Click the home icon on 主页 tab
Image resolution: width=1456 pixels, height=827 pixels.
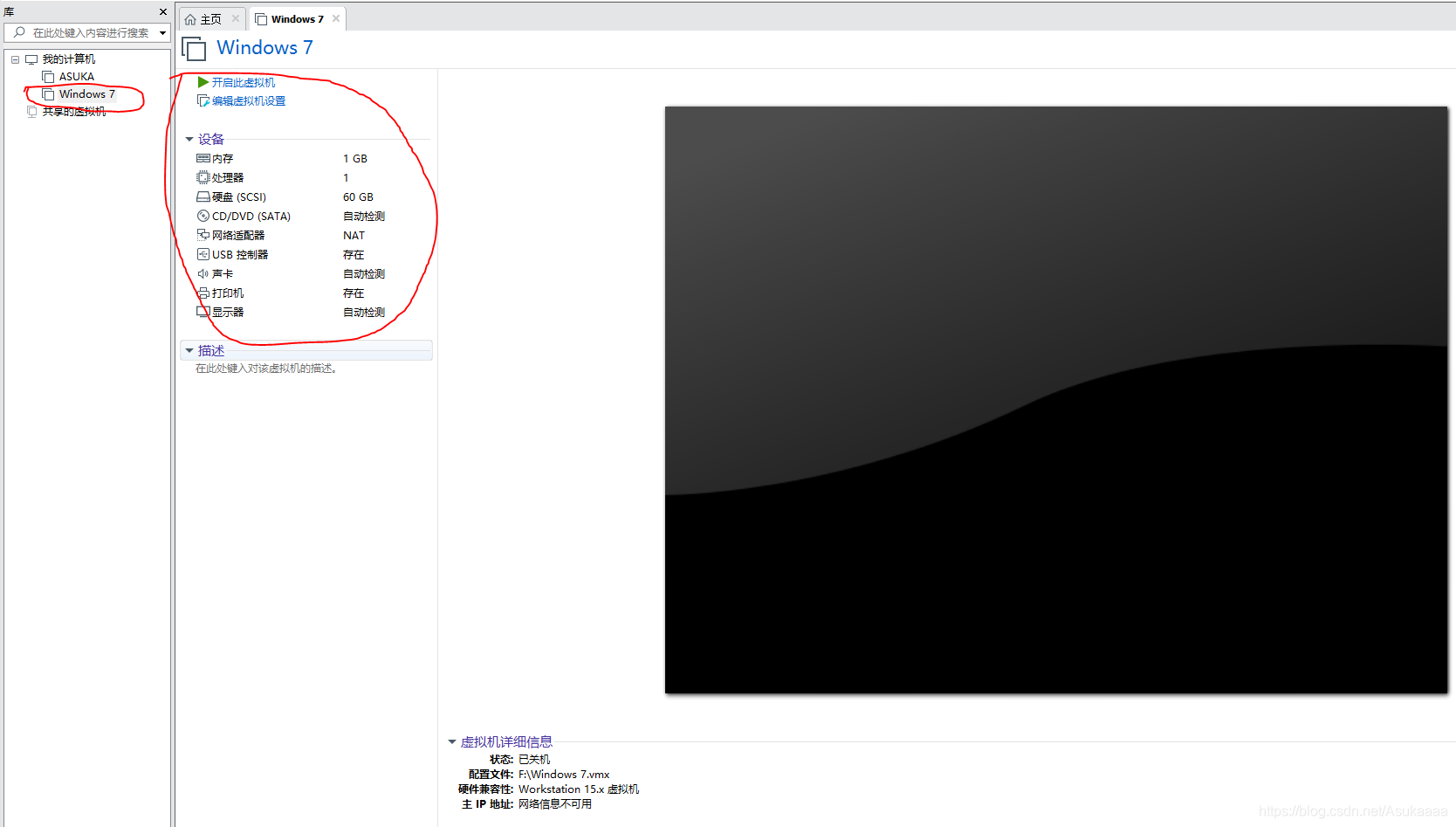point(190,19)
